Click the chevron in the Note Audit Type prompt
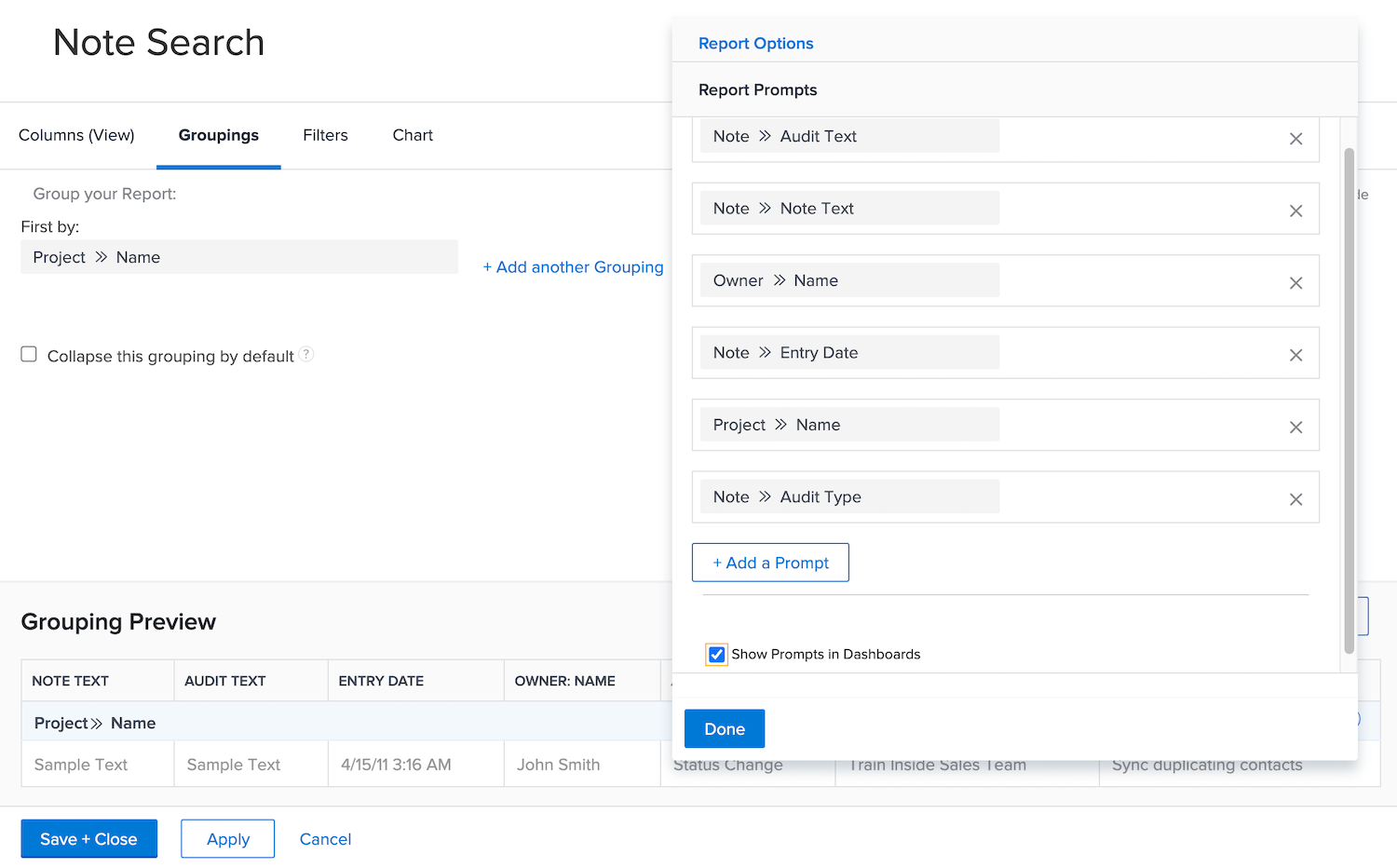Screen dimensions: 1397x868 point(766,496)
